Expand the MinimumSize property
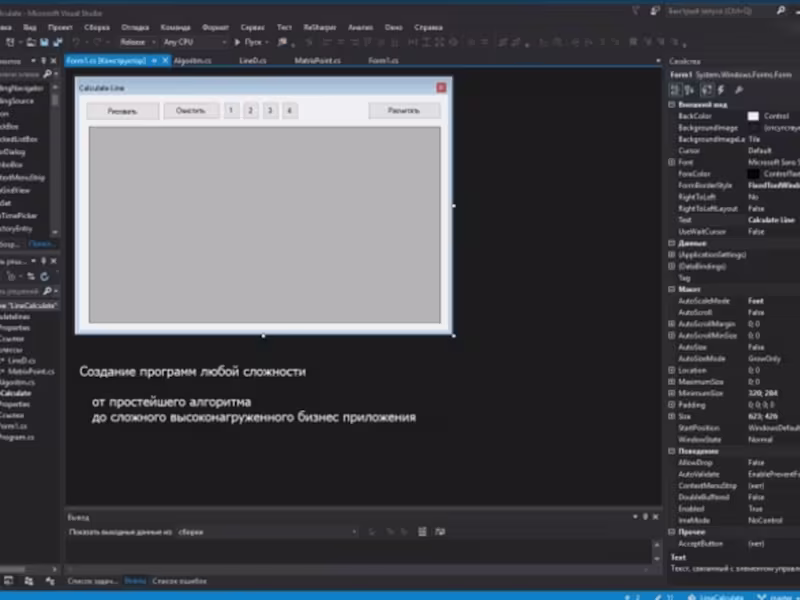 point(672,393)
